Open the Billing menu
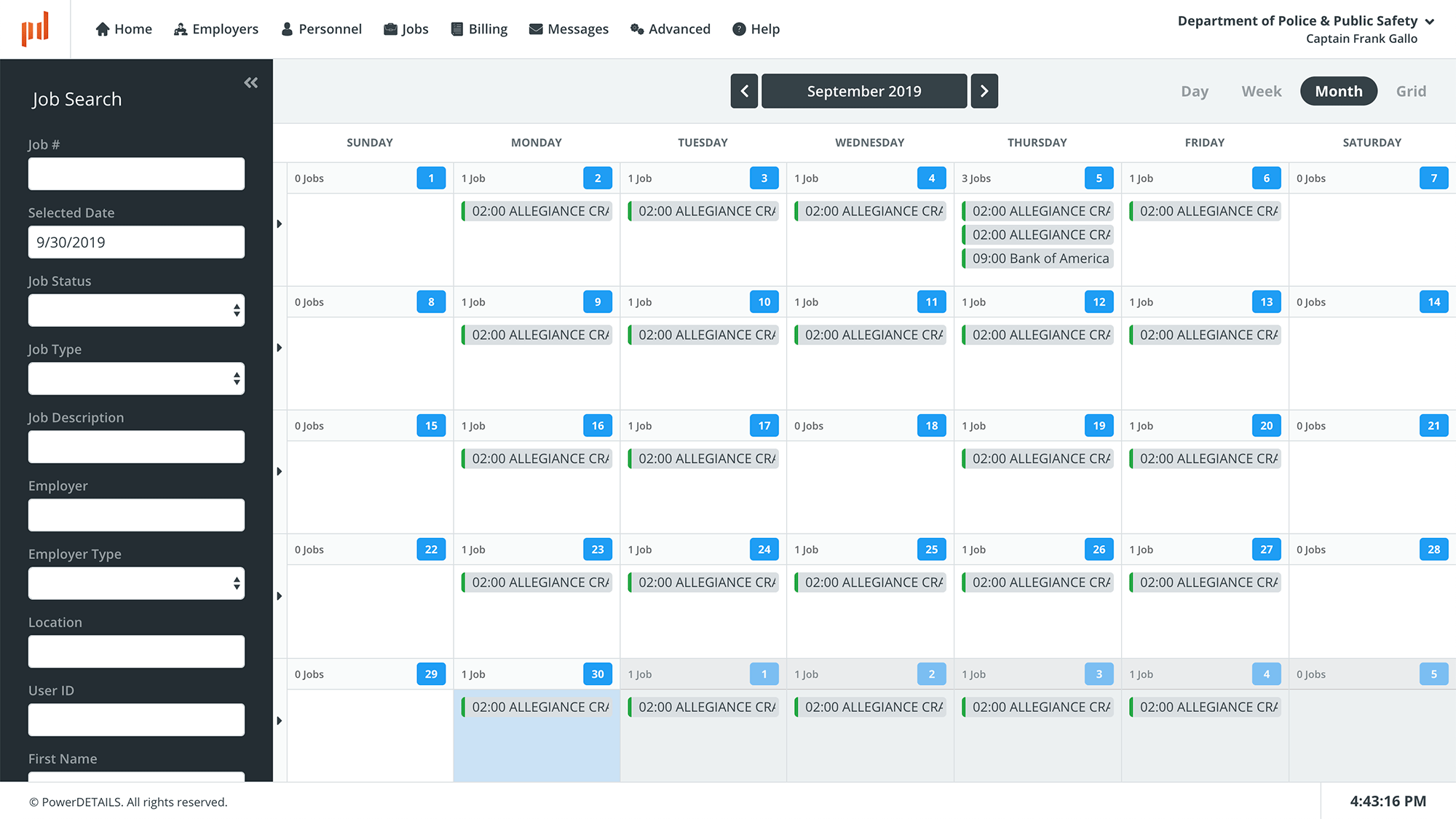Viewport: 1456px width, 819px height. point(479,29)
